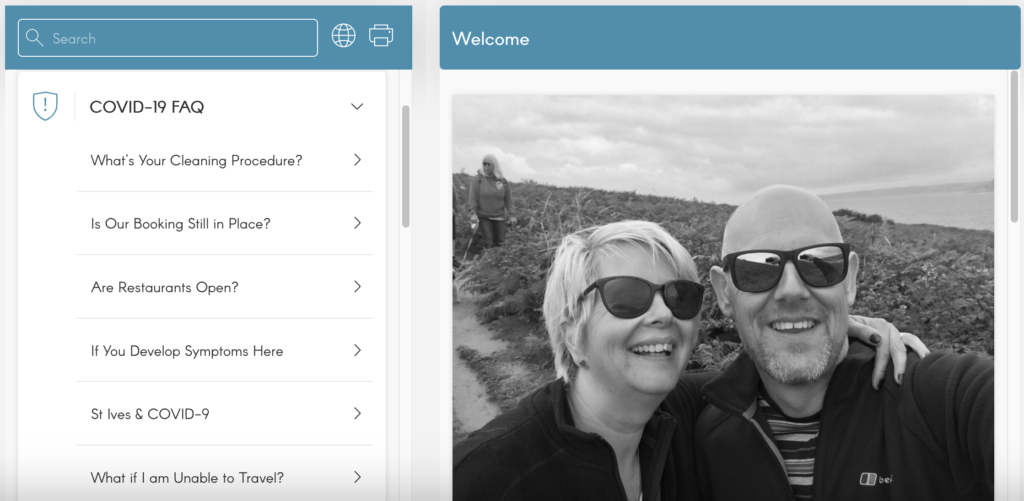Viewport: 1024px width, 501px height.
Task: Click the left menu panel scrollbar
Action: [406, 167]
